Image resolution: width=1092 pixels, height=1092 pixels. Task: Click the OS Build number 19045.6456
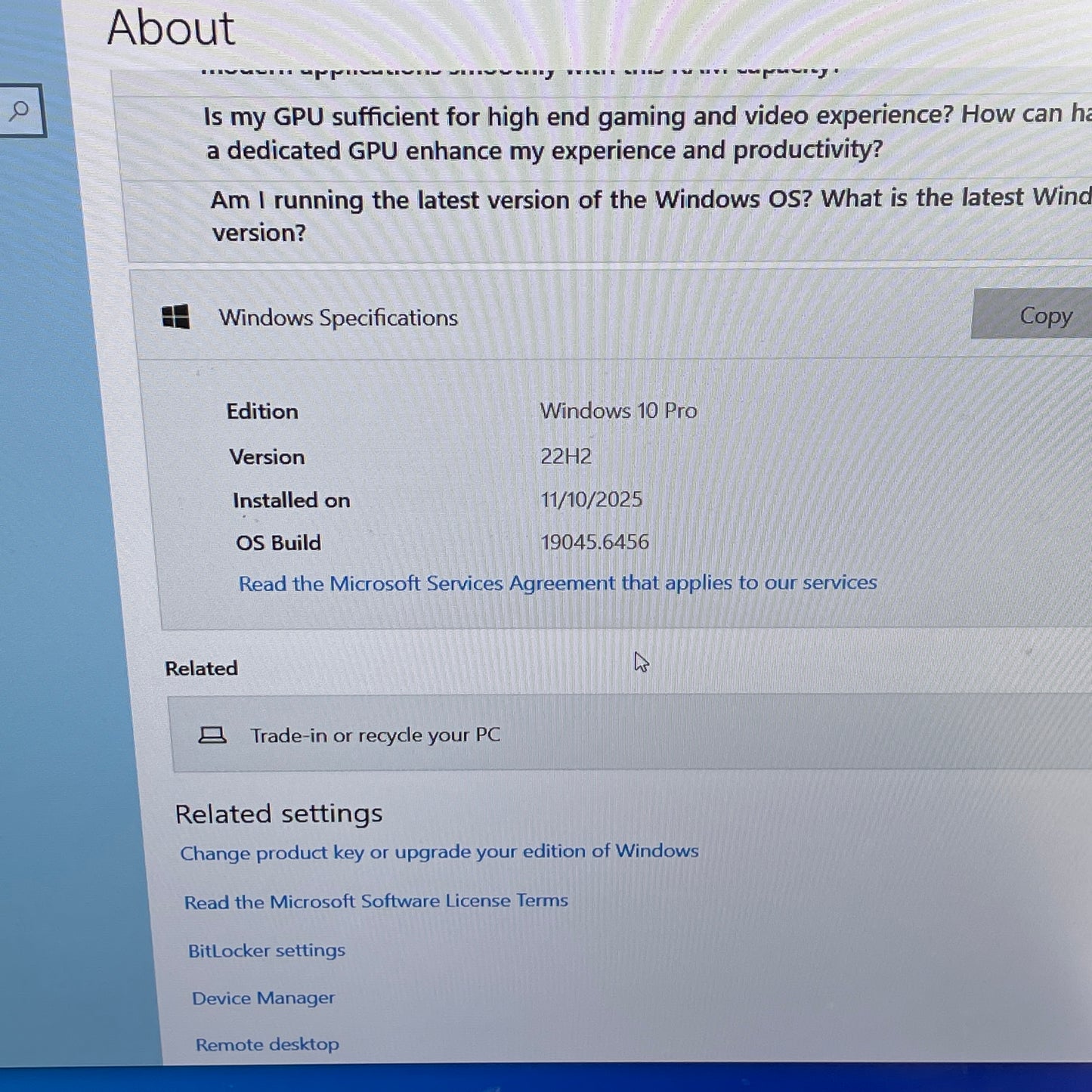point(595,542)
